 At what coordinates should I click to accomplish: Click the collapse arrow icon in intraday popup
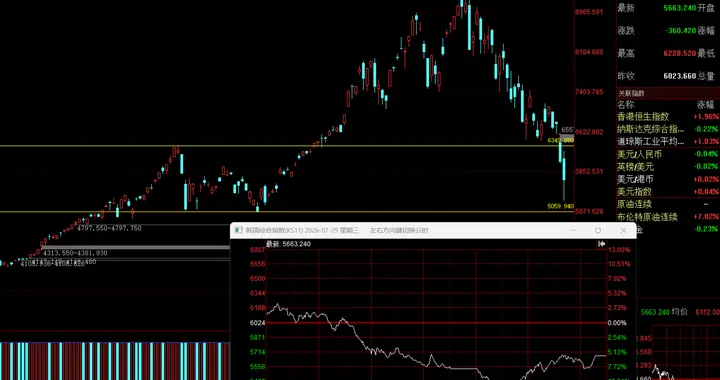tap(601, 244)
